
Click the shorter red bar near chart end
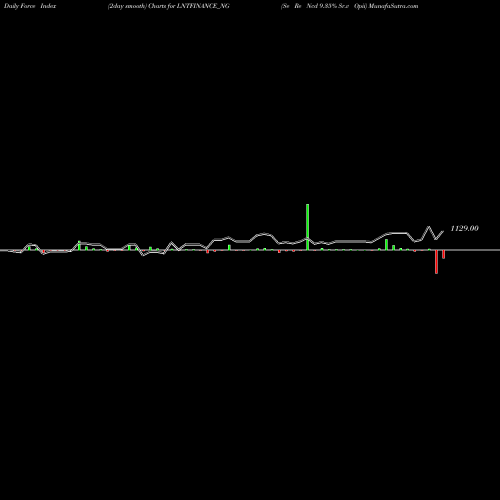point(443,254)
